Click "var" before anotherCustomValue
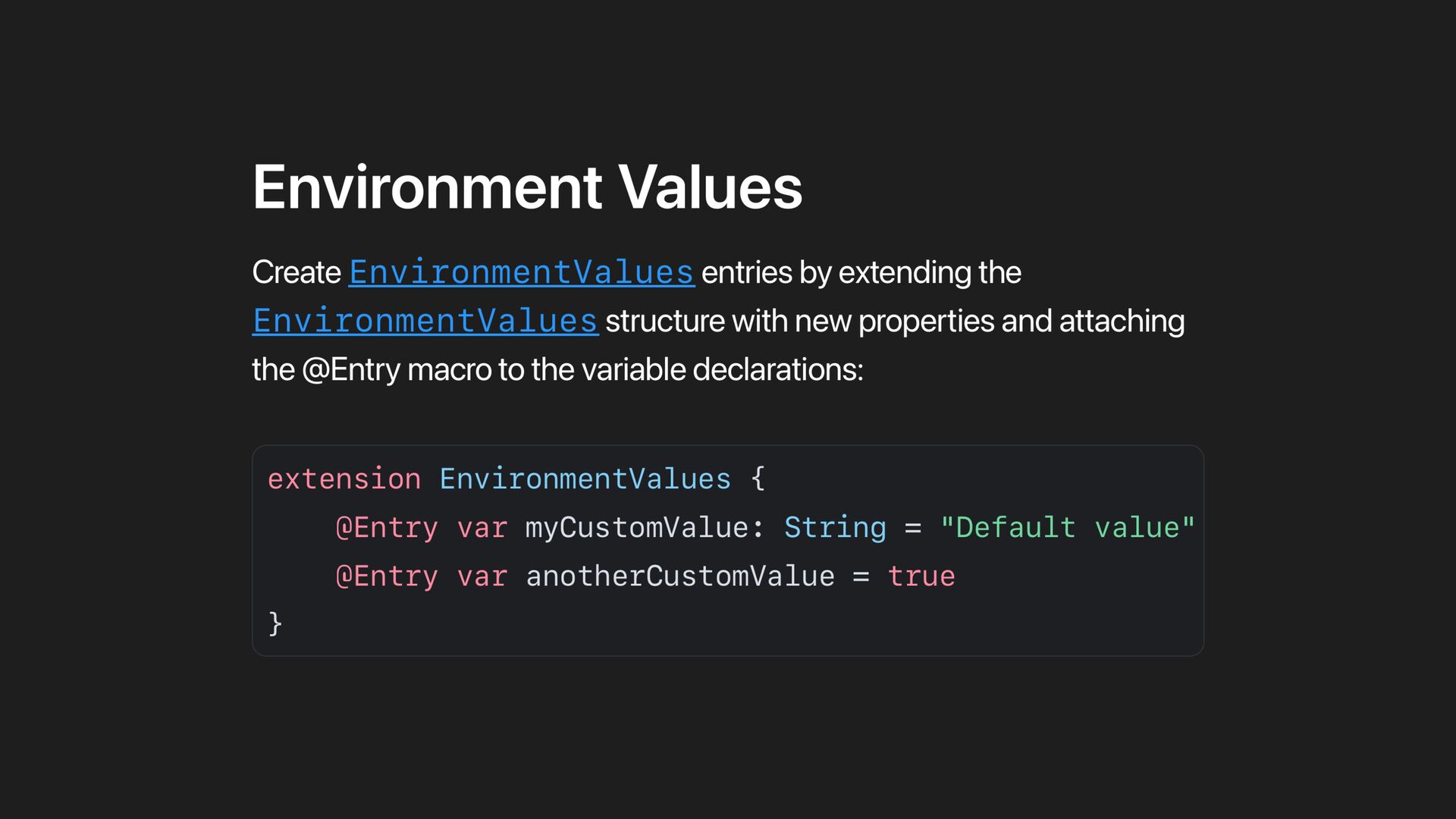The height and width of the screenshot is (819, 1456). 482,576
